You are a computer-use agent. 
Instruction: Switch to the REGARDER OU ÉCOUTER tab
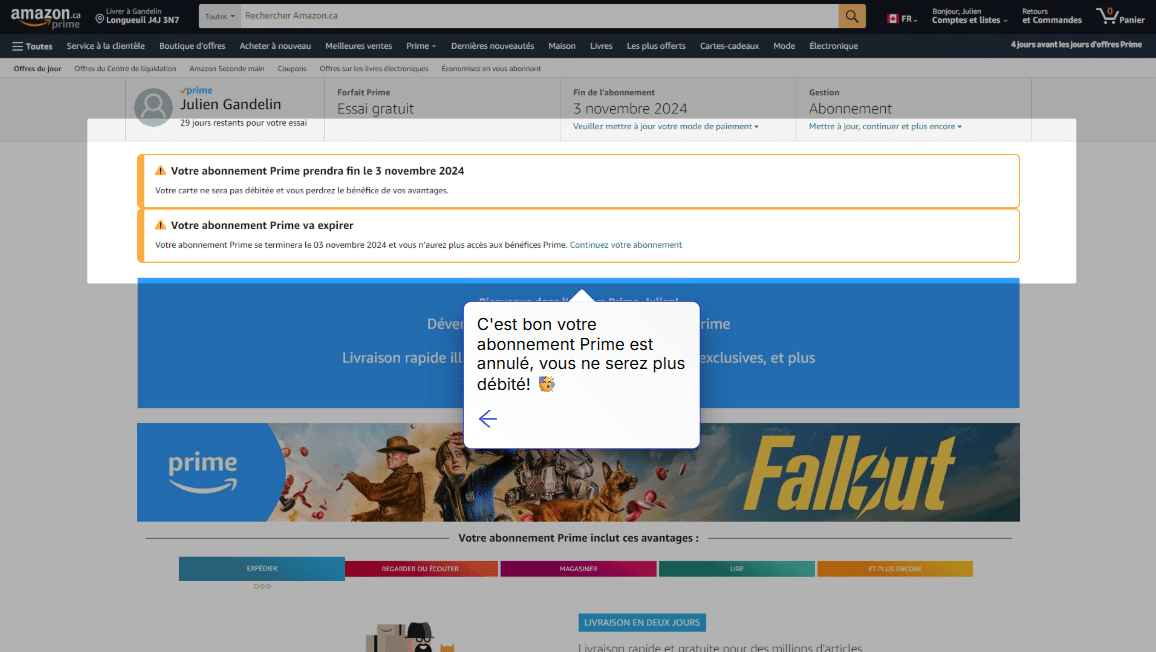421,569
